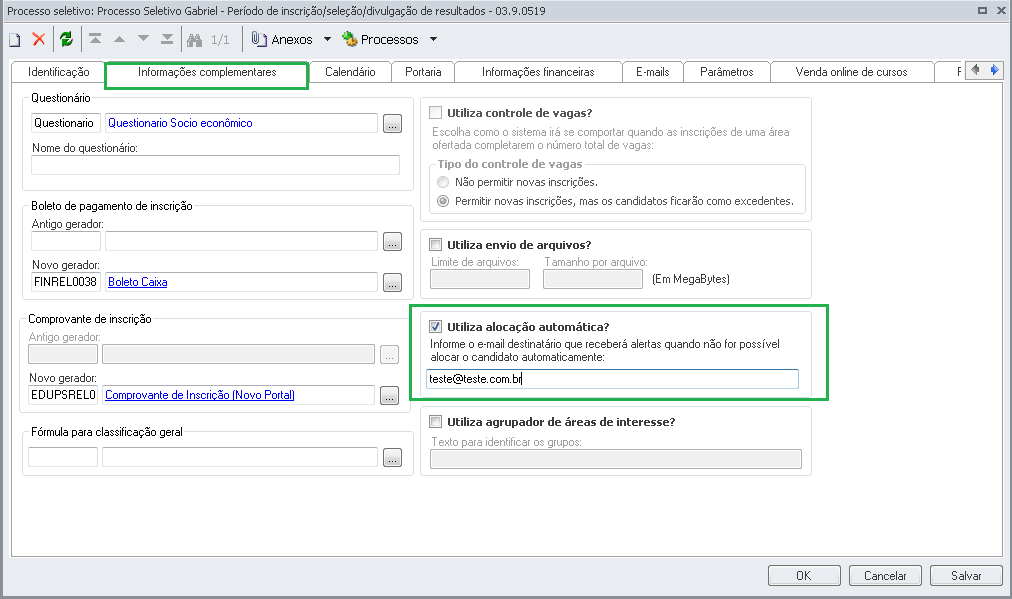
Task: Open Boleto Antigo gerador lookup button
Action: (392, 241)
